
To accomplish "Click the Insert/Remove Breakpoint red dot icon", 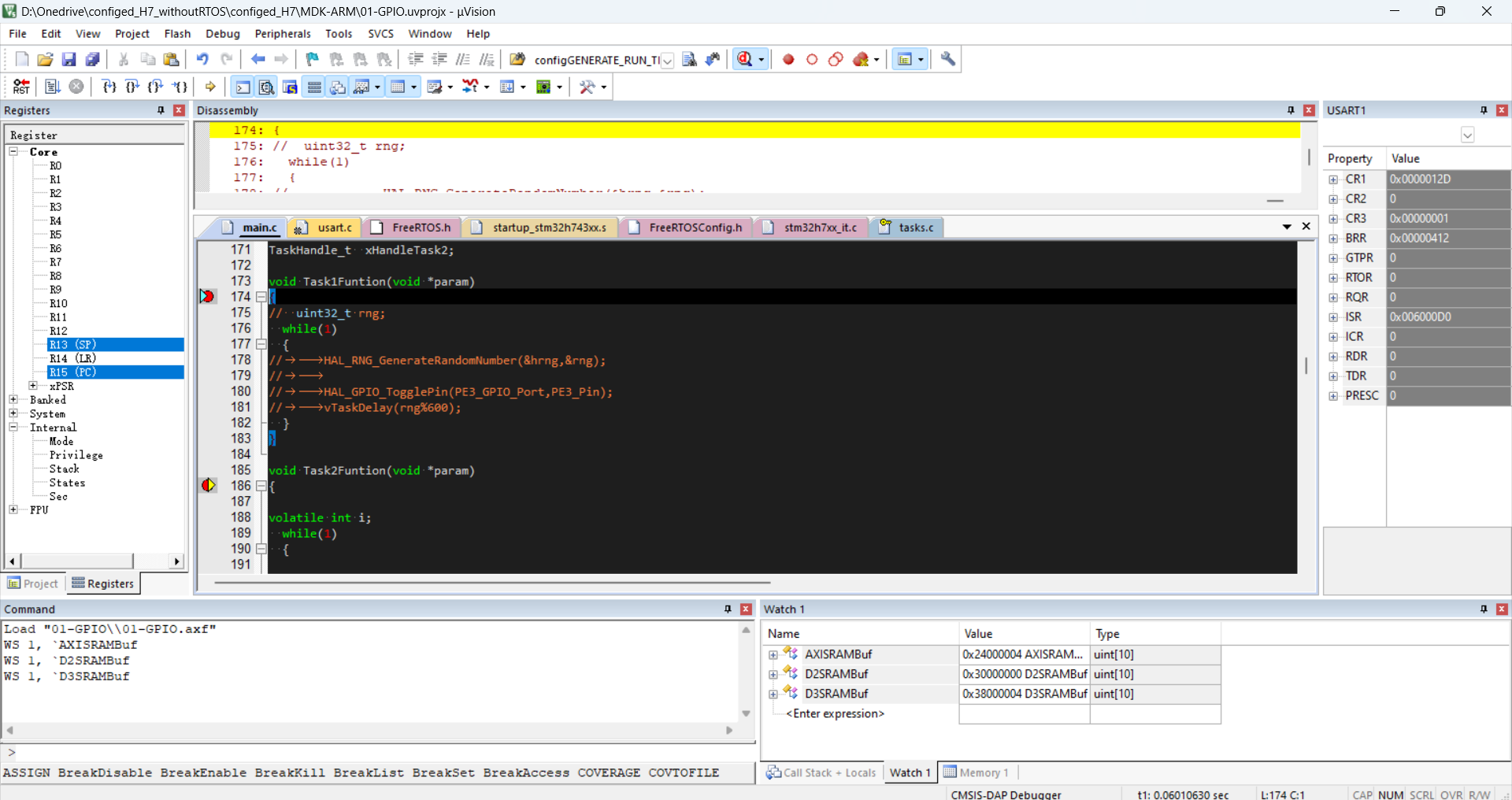I will click(x=788, y=59).
